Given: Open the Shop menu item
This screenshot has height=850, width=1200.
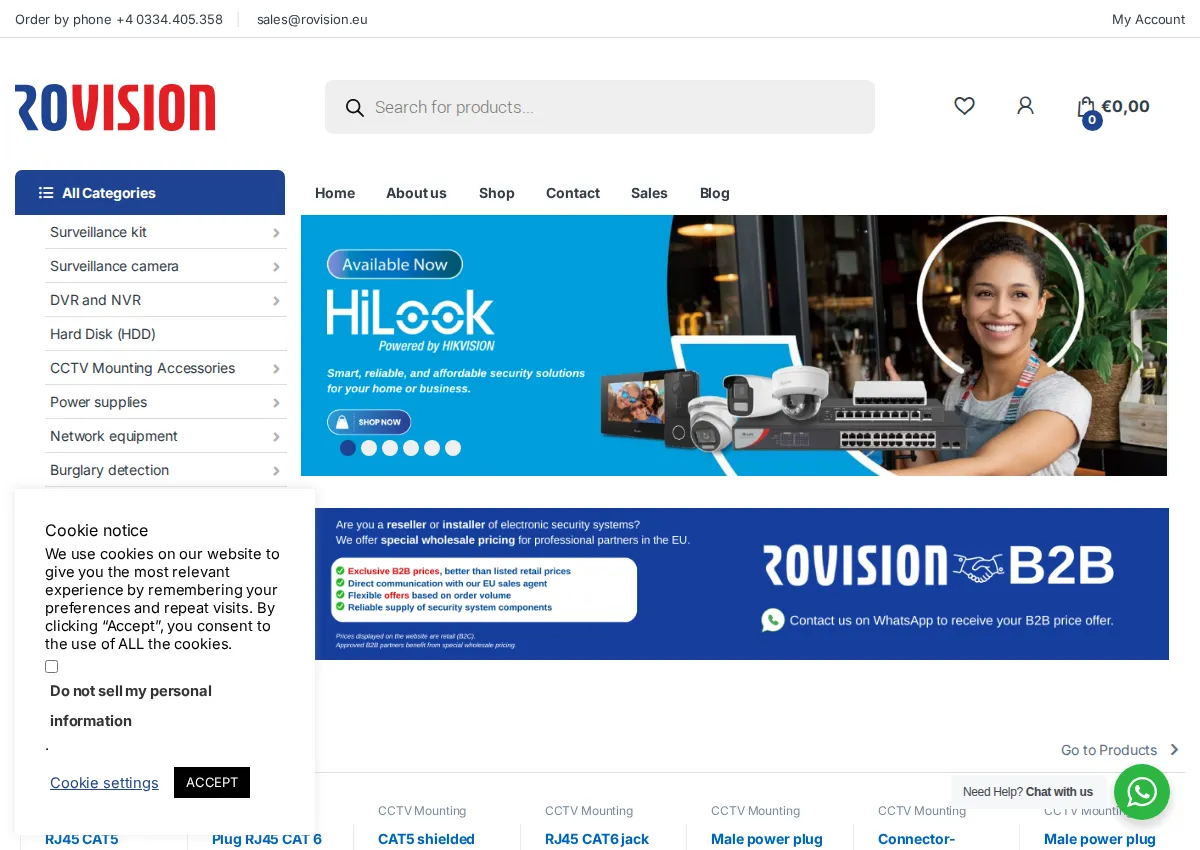Looking at the screenshot, I should (496, 193).
